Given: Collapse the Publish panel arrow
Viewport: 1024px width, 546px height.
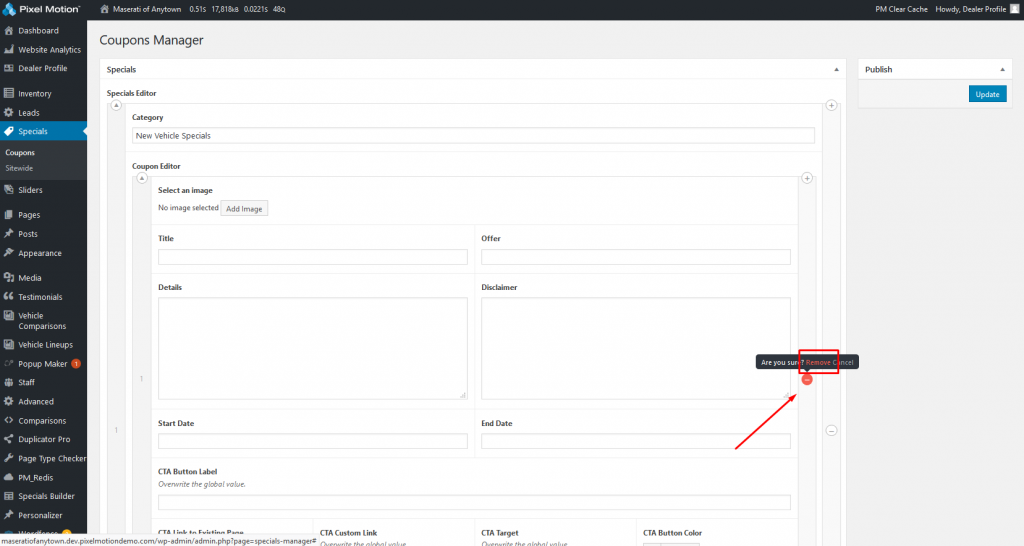Looking at the screenshot, I should (x=1002, y=69).
